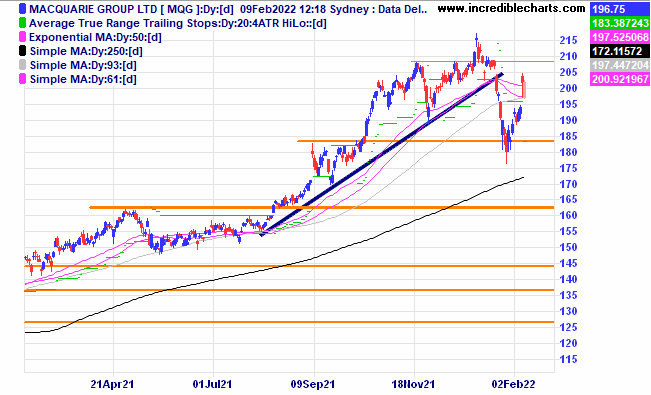Click the black Simple MA 250 legend marker
651x395 pixels.
[22, 51]
